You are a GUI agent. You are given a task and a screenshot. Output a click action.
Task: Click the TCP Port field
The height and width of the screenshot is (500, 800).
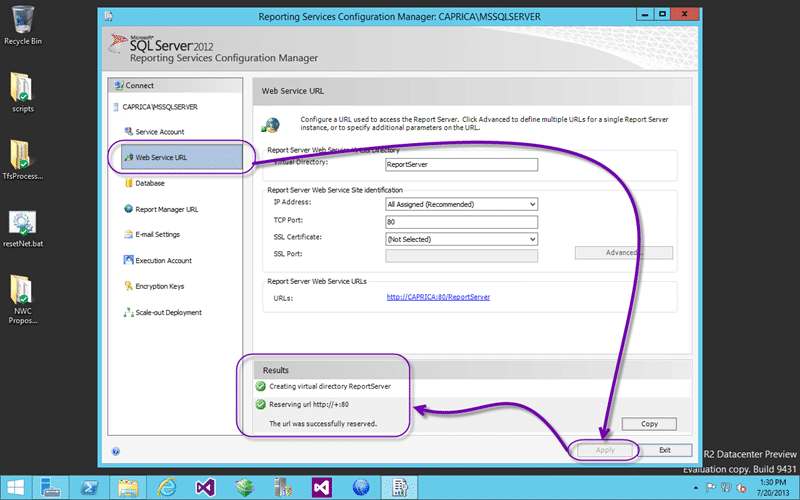point(461,222)
